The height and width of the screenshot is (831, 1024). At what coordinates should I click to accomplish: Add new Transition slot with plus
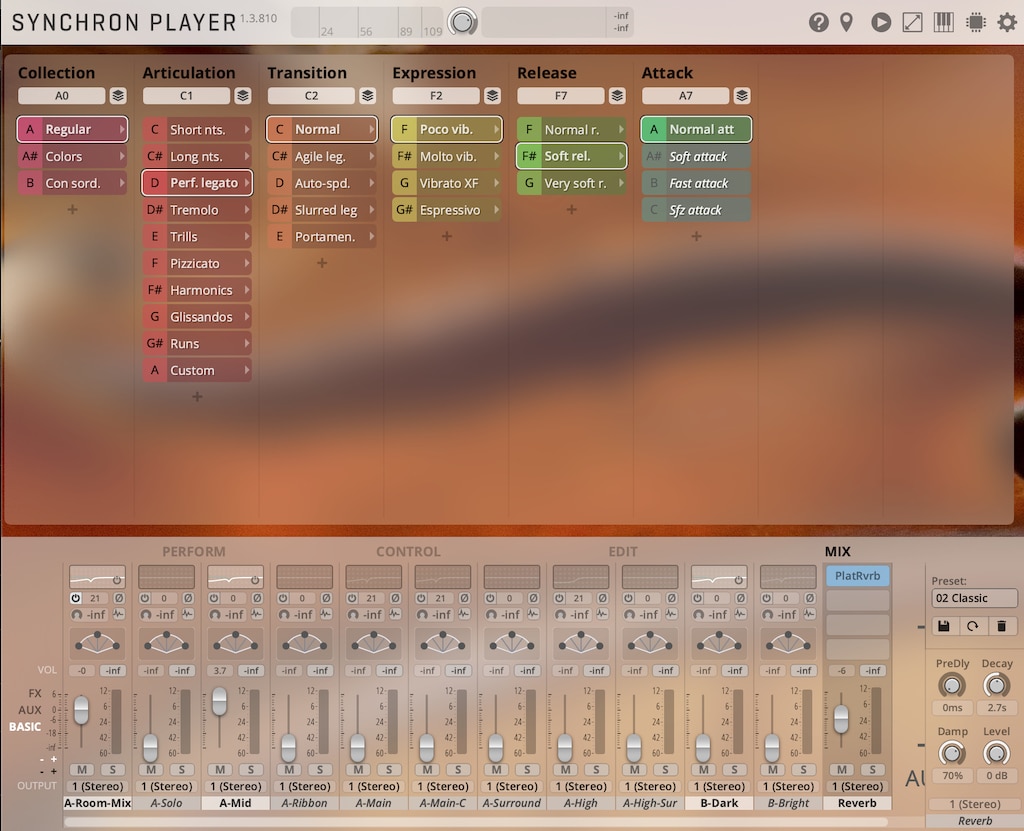point(322,263)
